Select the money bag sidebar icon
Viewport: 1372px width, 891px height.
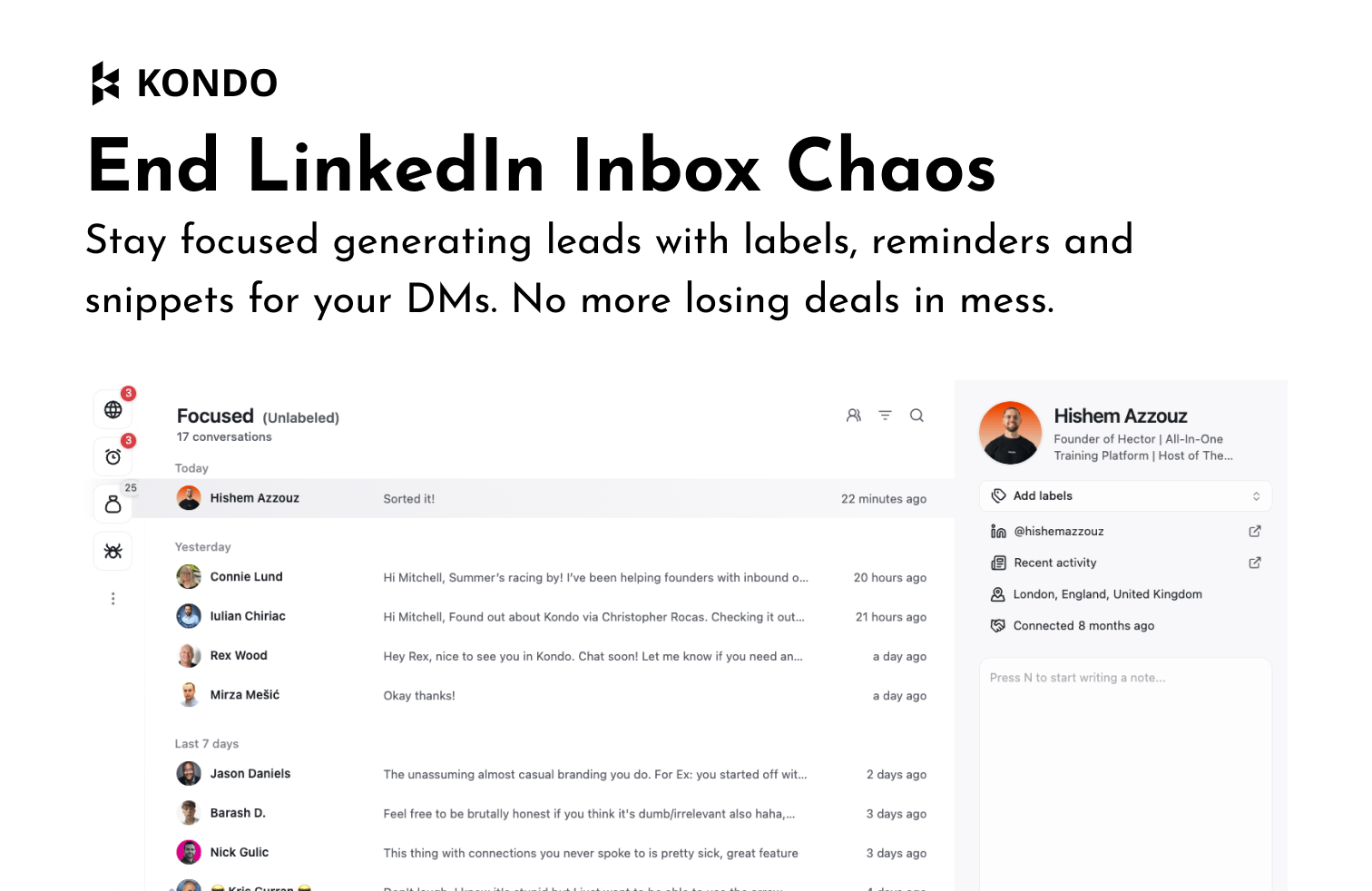click(113, 504)
